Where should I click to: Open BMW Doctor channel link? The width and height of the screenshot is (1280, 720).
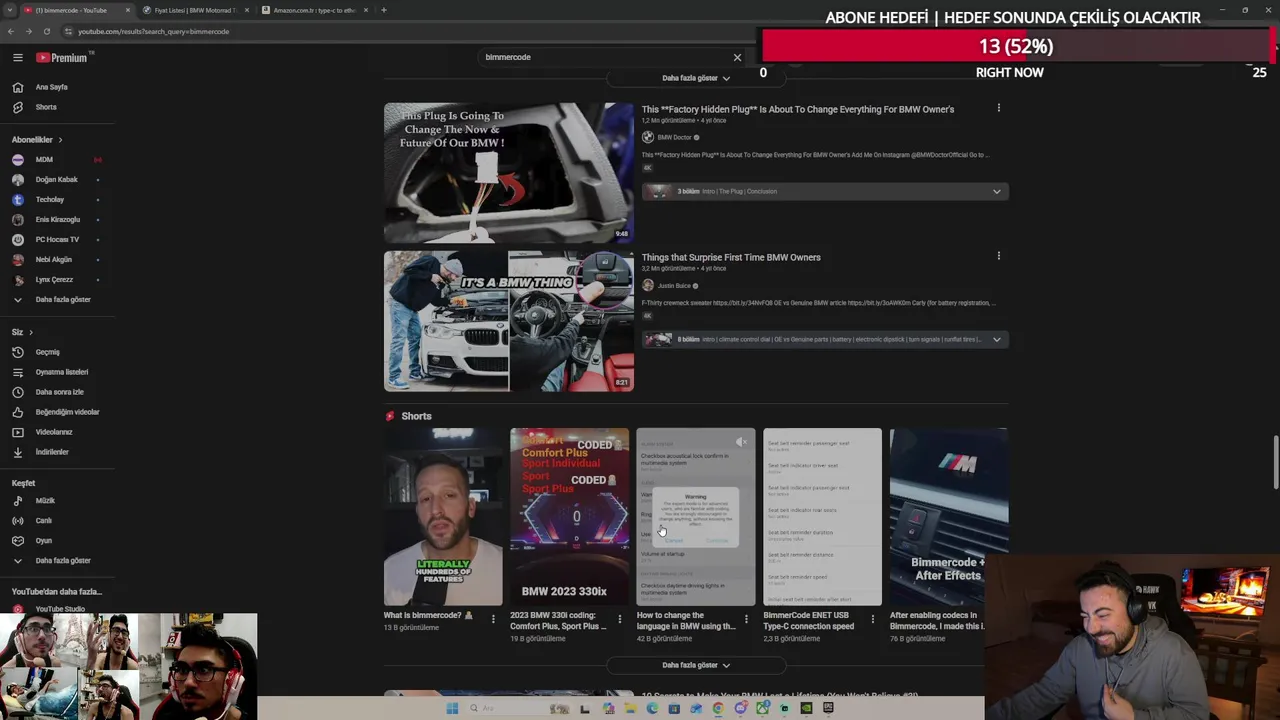point(674,137)
